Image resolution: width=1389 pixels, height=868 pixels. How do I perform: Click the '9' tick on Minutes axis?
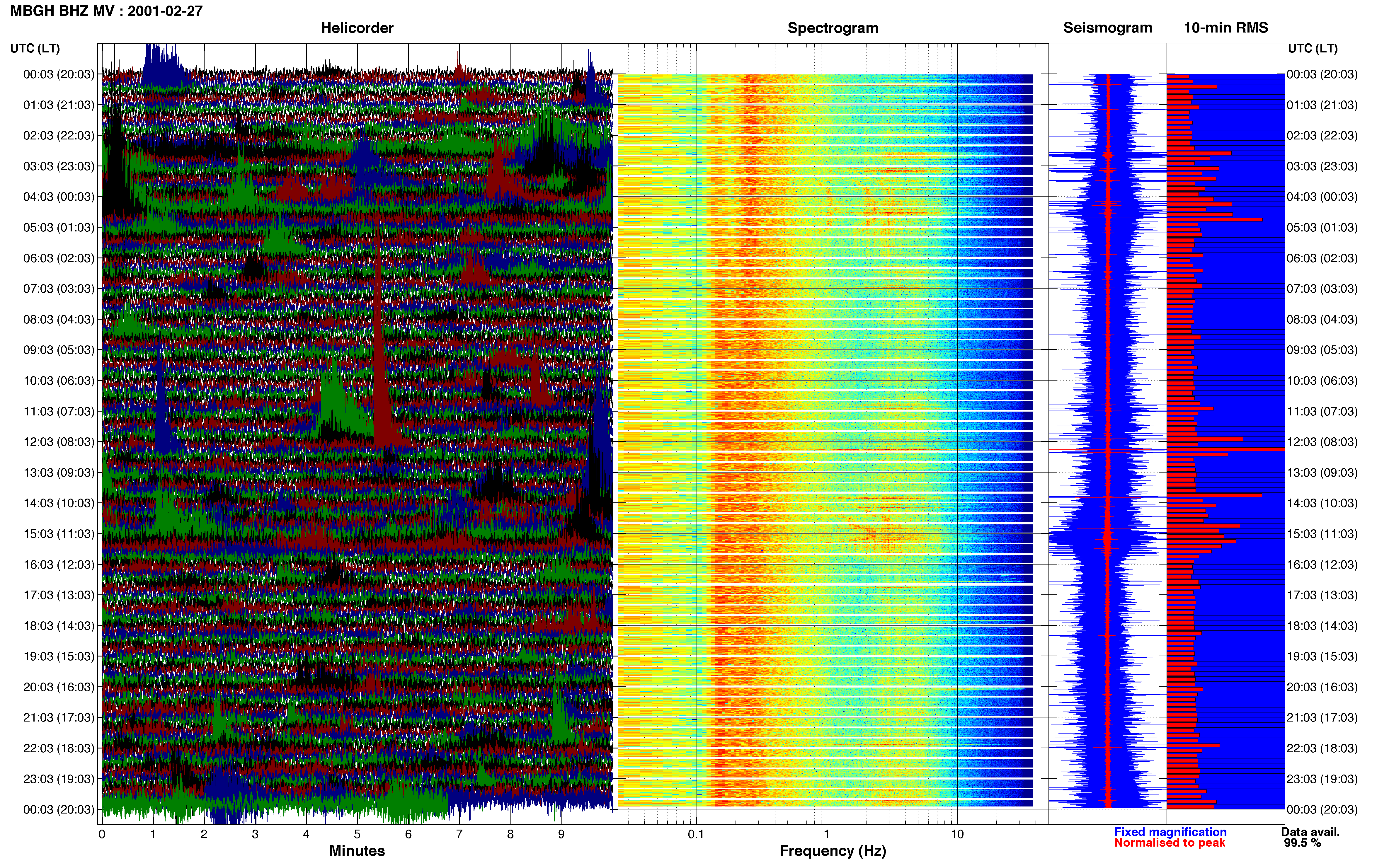coord(561,835)
